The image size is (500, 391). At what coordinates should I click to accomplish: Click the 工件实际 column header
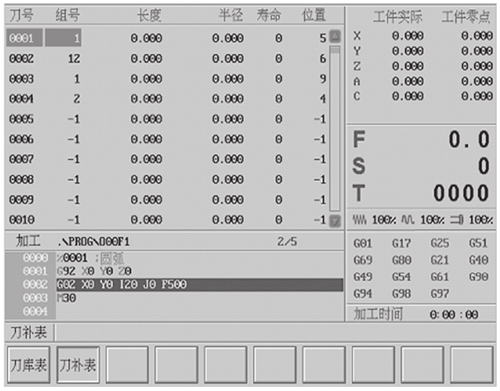coord(397,17)
